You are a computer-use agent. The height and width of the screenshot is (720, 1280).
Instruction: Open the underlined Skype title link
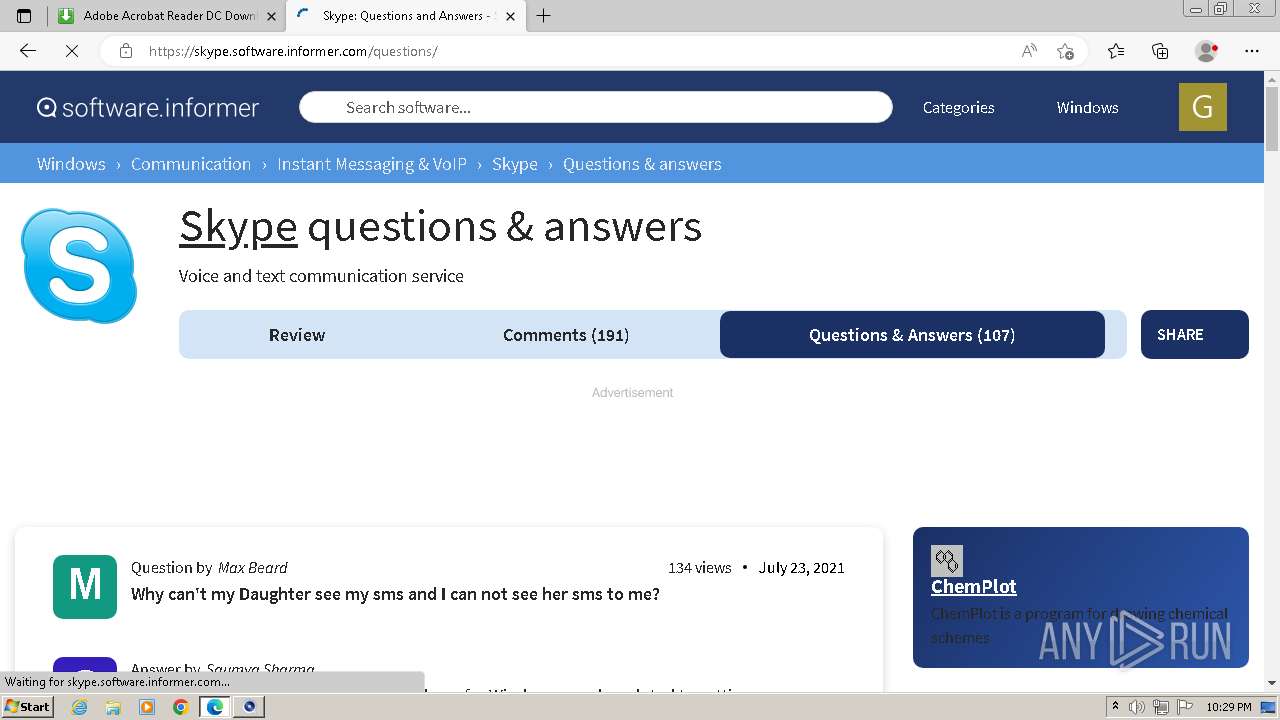point(238,227)
